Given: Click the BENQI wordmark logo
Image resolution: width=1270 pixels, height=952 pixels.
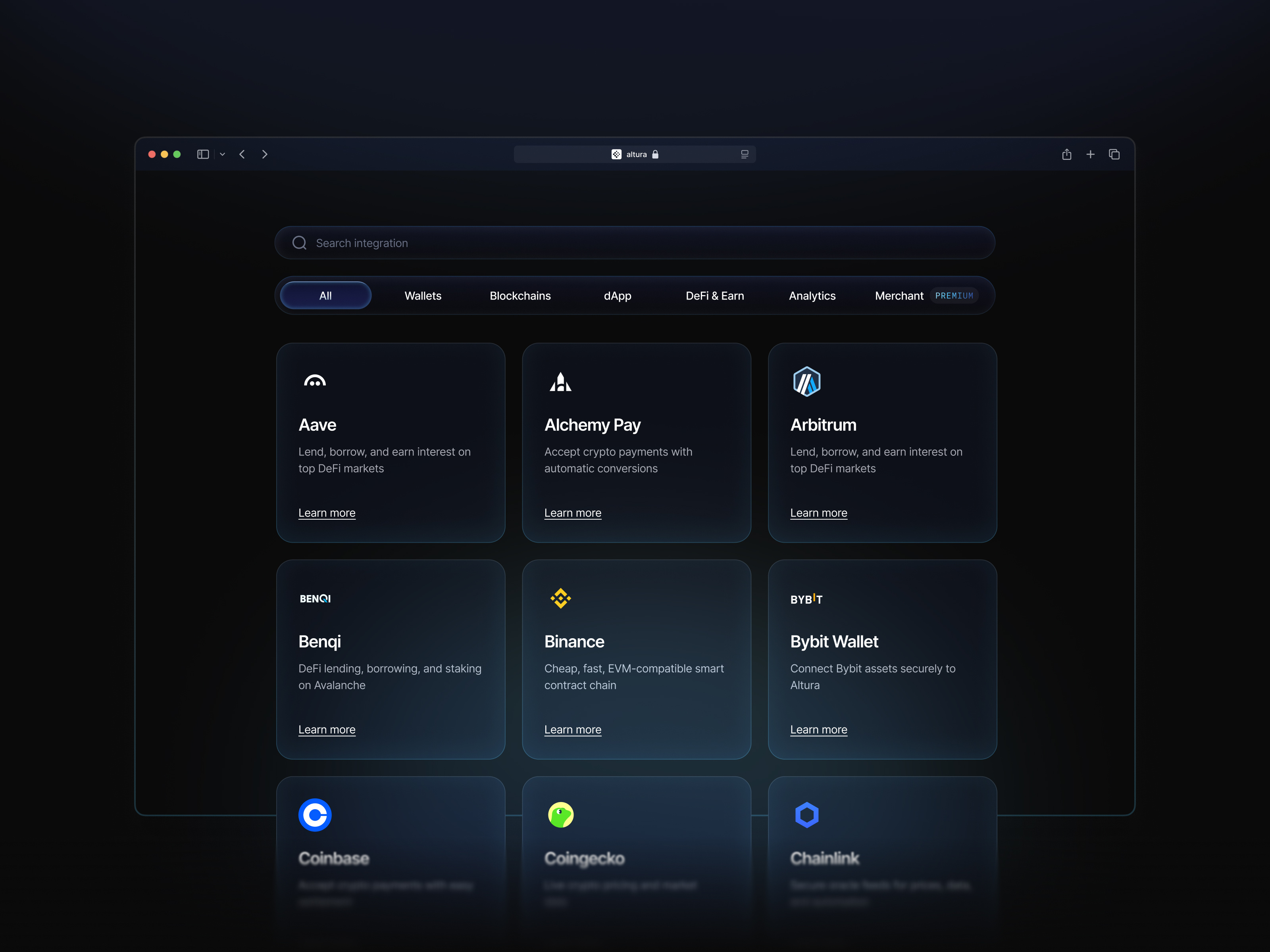Looking at the screenshot, I should [x=315, y=598].
